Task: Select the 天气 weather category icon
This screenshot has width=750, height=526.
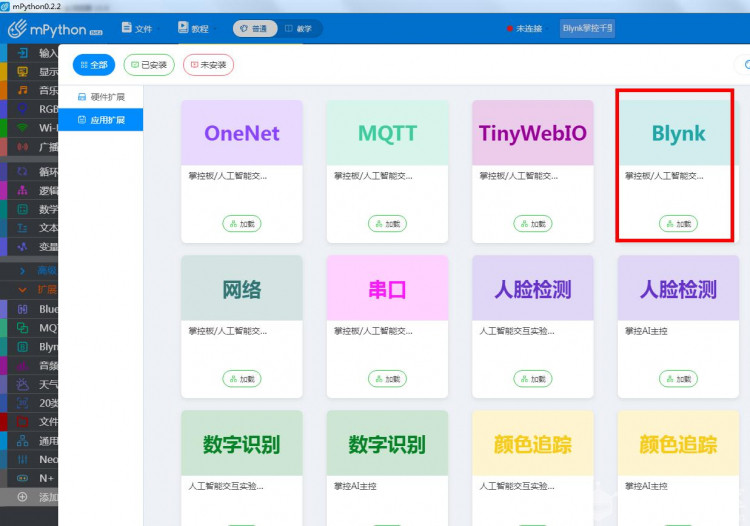Action: [x=22, y=384]
